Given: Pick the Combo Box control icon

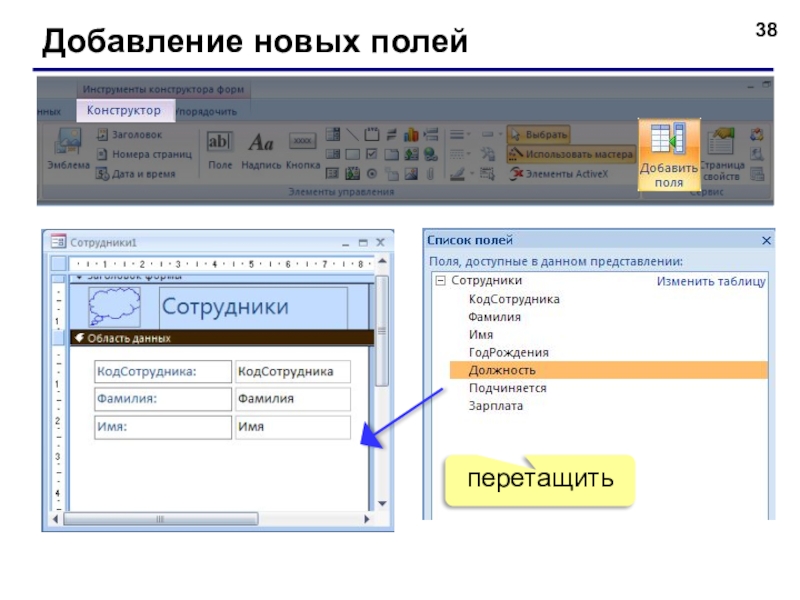Looking at the screenshot, I should coord(333,135).
